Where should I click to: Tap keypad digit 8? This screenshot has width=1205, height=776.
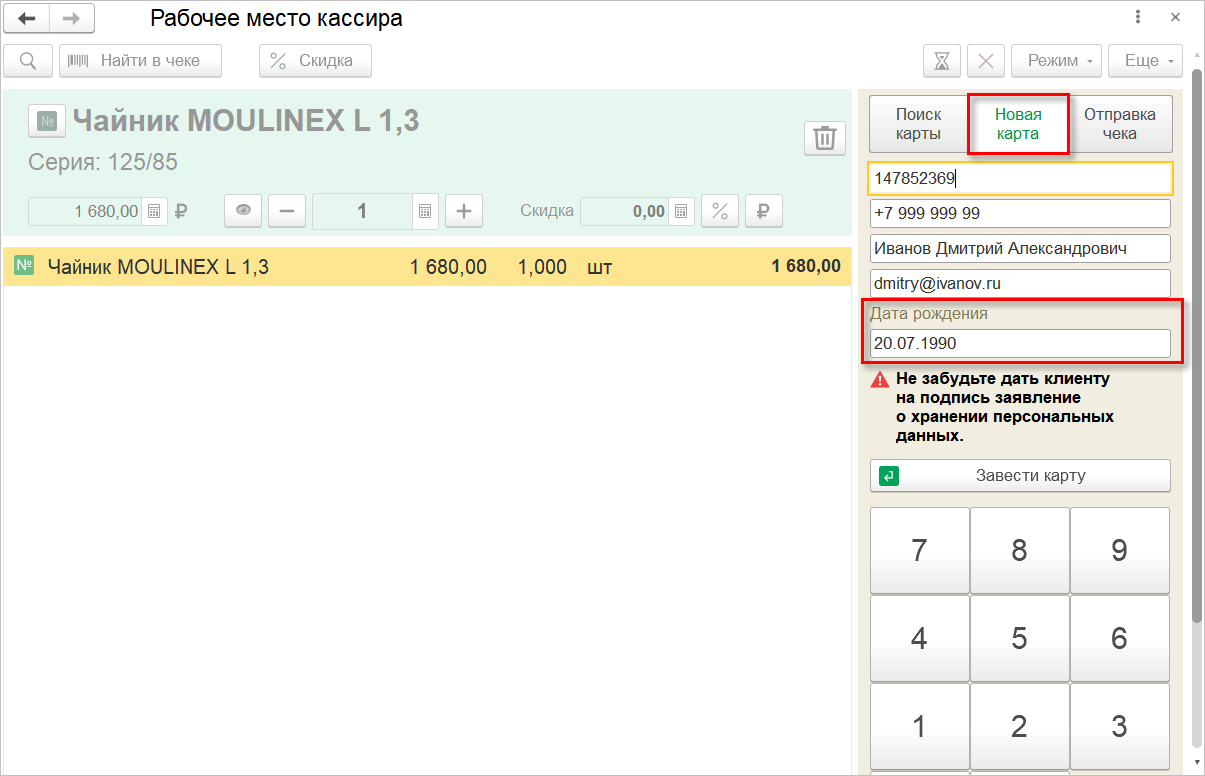click(1019, 550)
